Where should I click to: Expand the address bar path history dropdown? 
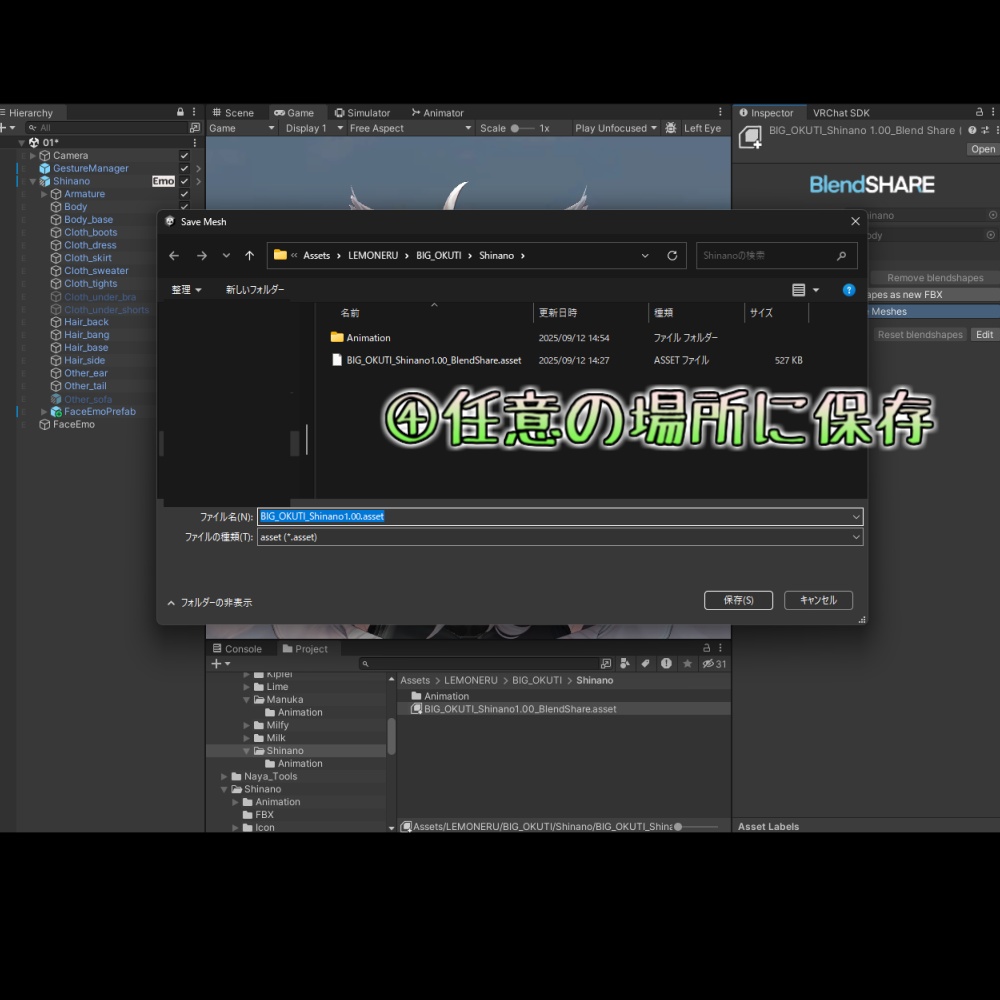[x=645, y=256]
